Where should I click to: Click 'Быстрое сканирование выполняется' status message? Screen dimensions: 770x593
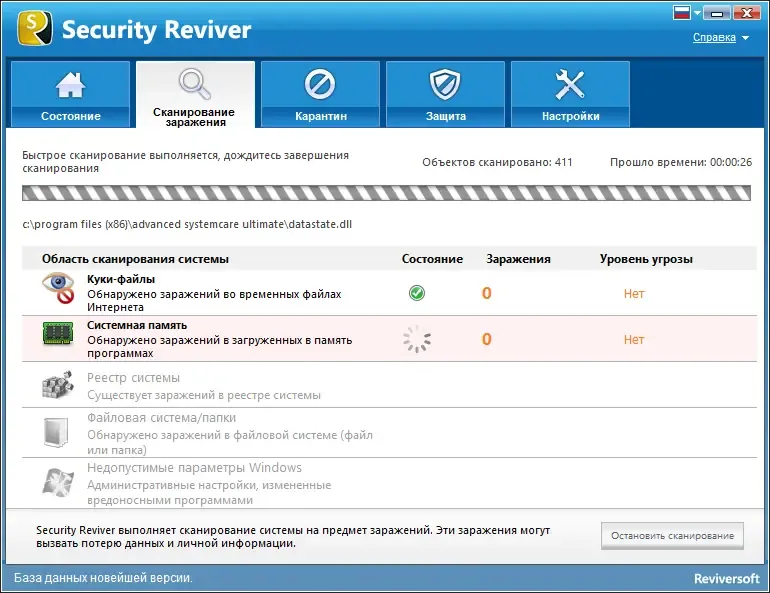click(x=185, y=162)
